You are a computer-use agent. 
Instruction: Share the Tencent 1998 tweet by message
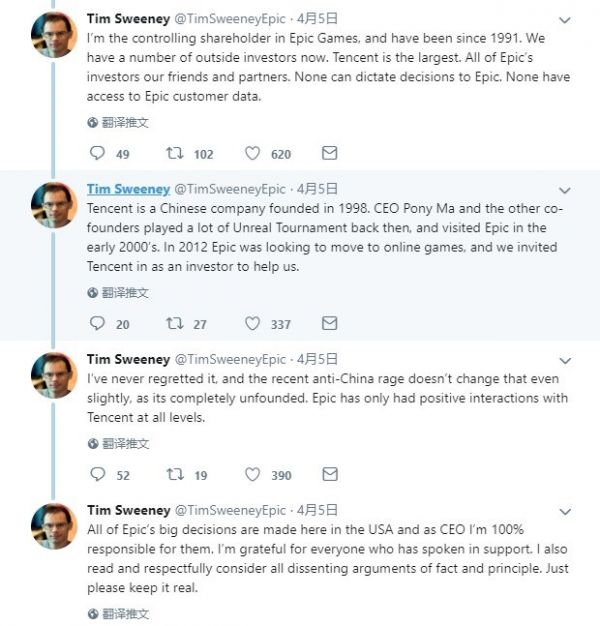329,324
